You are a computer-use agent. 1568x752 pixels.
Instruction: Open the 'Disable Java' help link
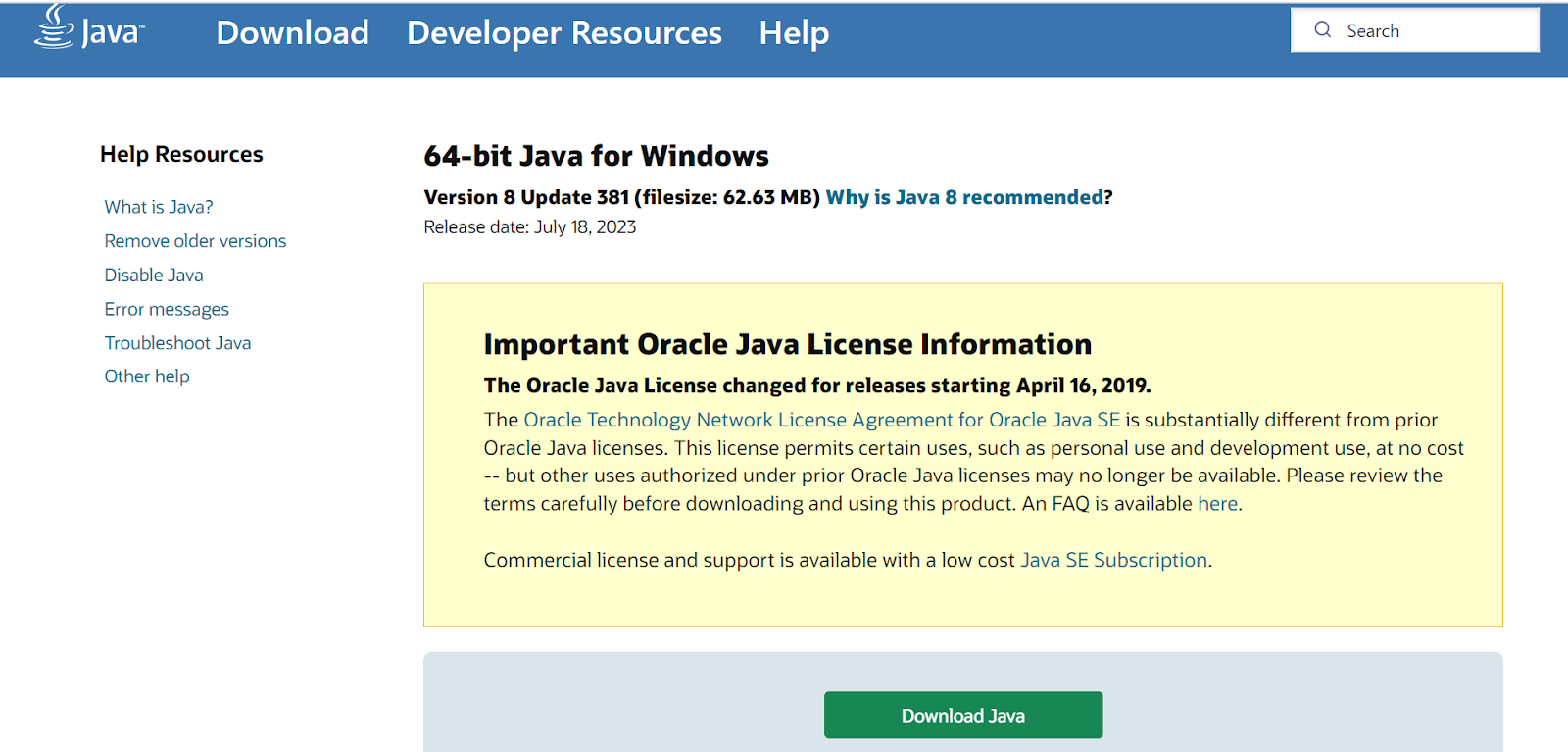154,276
